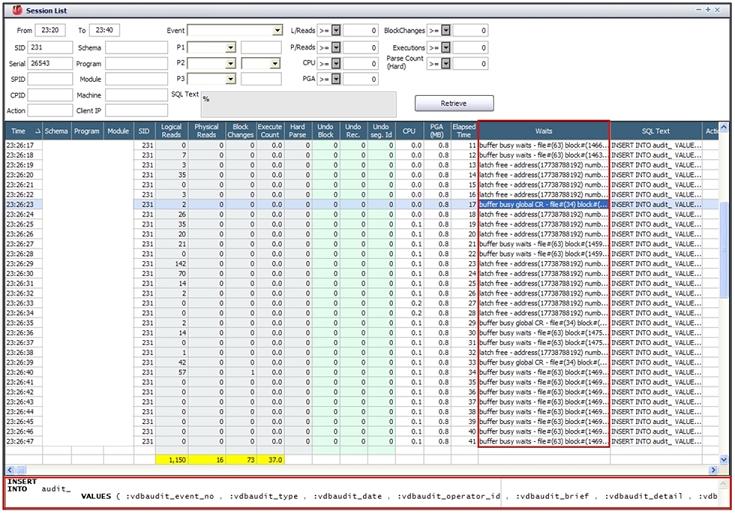Sort by the Time column header
Image resolution: width=735 pixels, height=514 pixels.
pyautogui.click(x=23, y=131)
